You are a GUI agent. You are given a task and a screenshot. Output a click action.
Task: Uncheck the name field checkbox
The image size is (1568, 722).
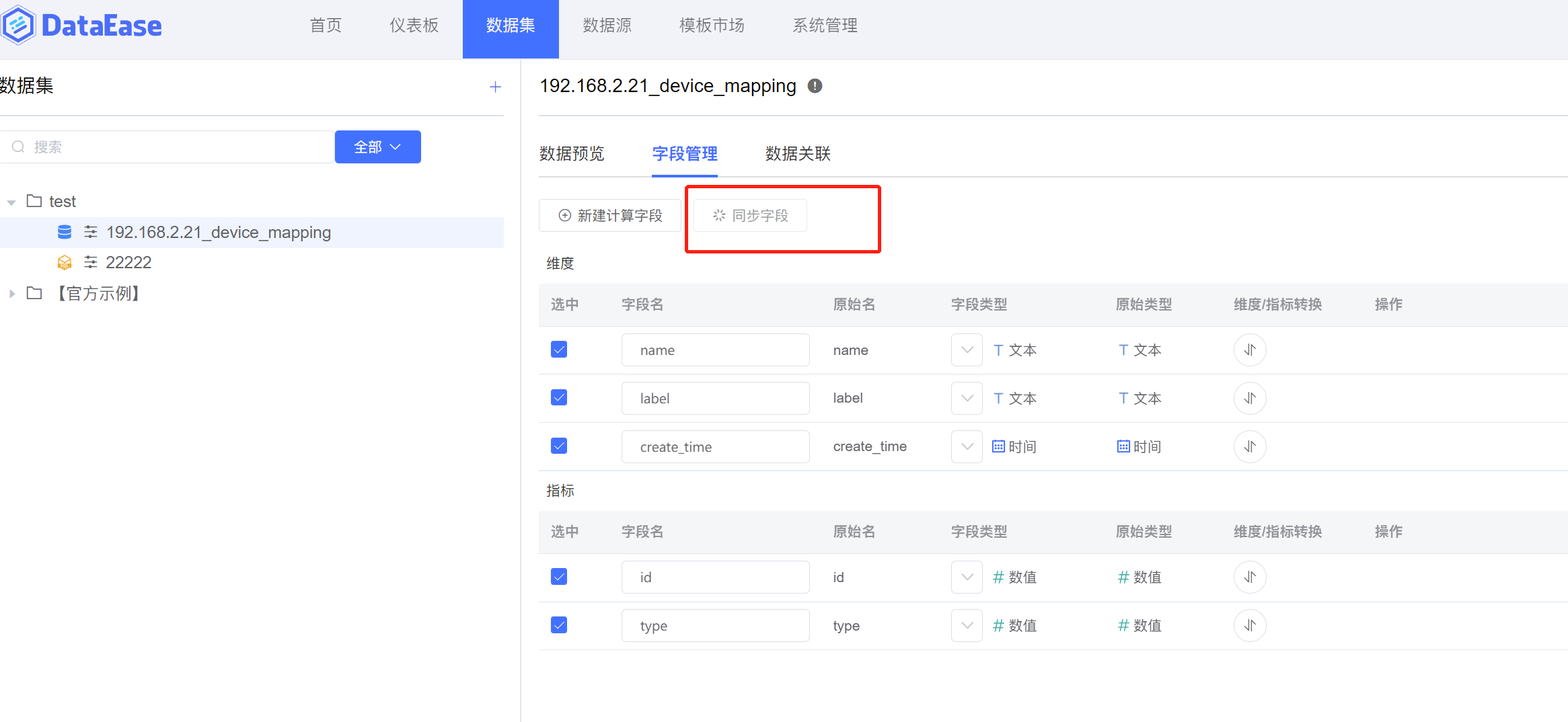click(x=559, y=350)
